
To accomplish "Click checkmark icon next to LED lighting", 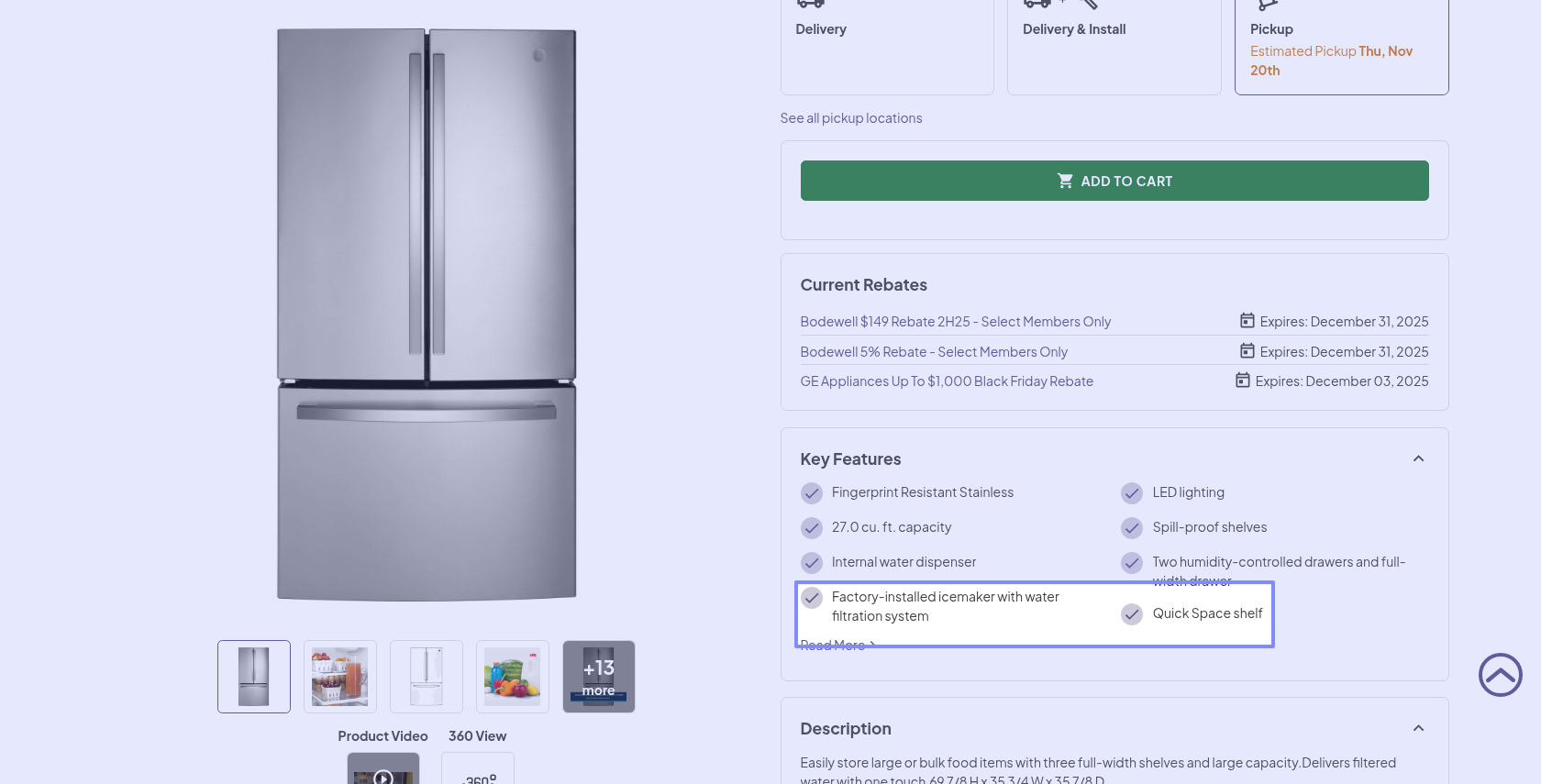I will click(x=1132, y=493).
